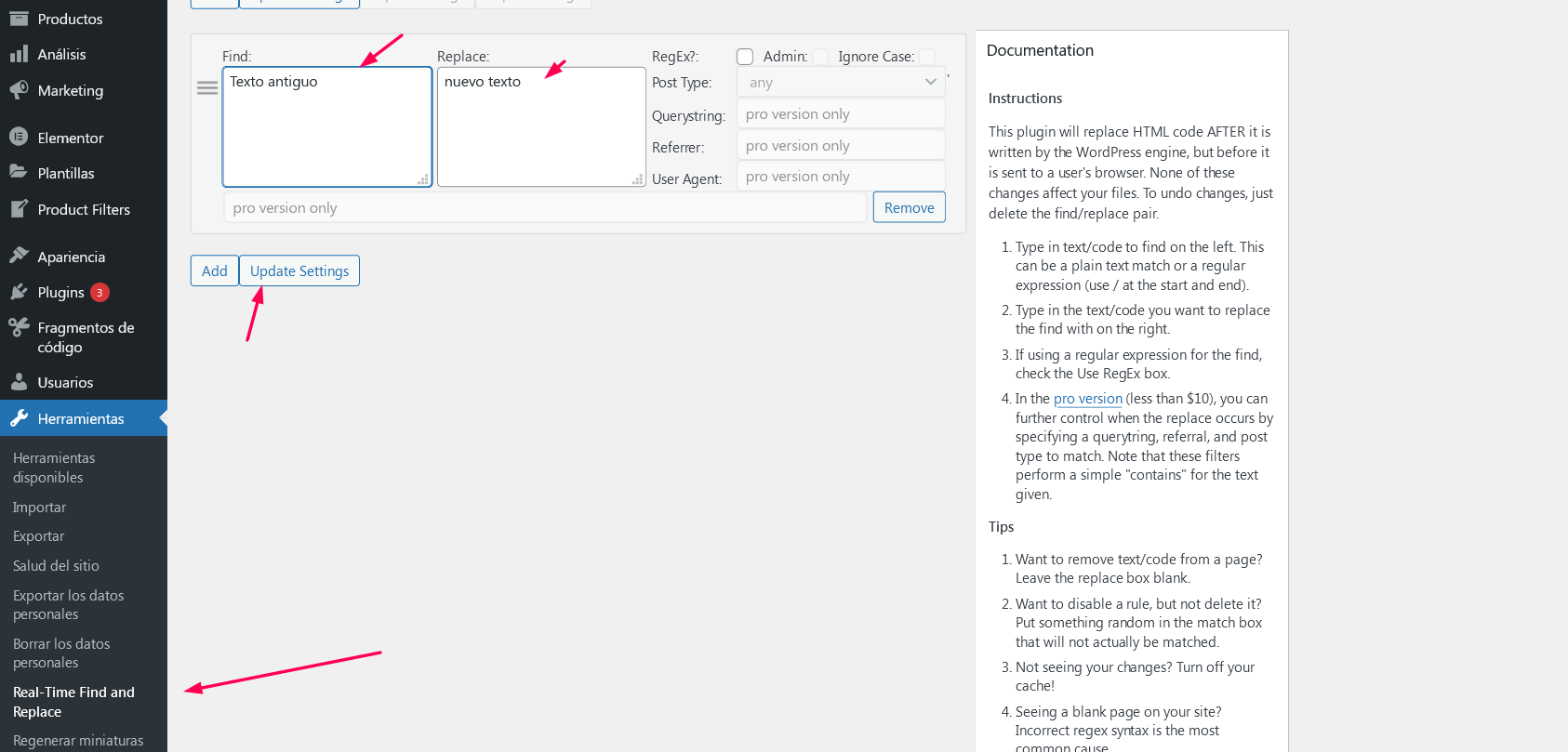Click the Usuarios person icon
This screenshot has height=752, width=1568.
pos(19,382)
